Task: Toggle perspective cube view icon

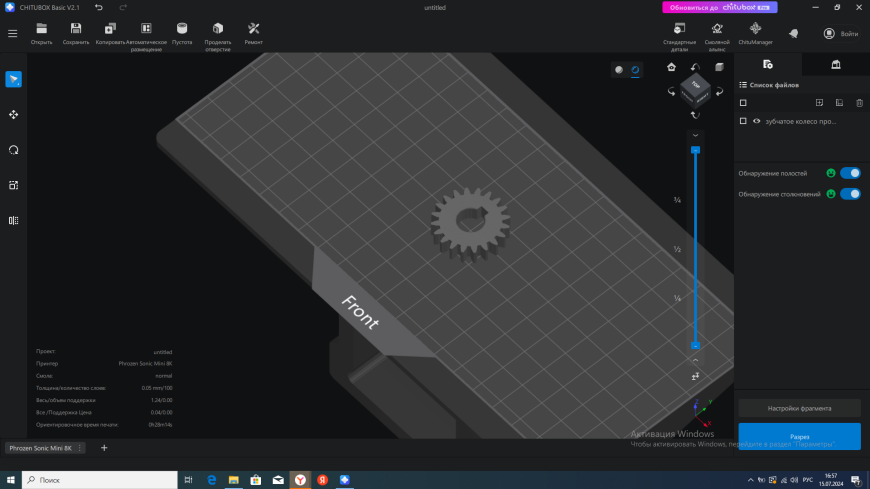Action: point(719,67)
